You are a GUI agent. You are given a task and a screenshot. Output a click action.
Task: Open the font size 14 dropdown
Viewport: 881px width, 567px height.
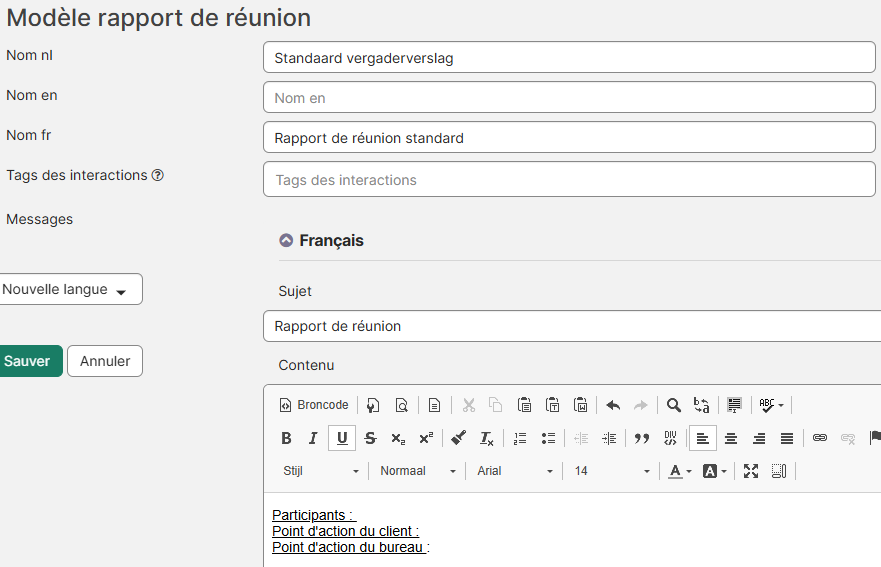(612, 471)
